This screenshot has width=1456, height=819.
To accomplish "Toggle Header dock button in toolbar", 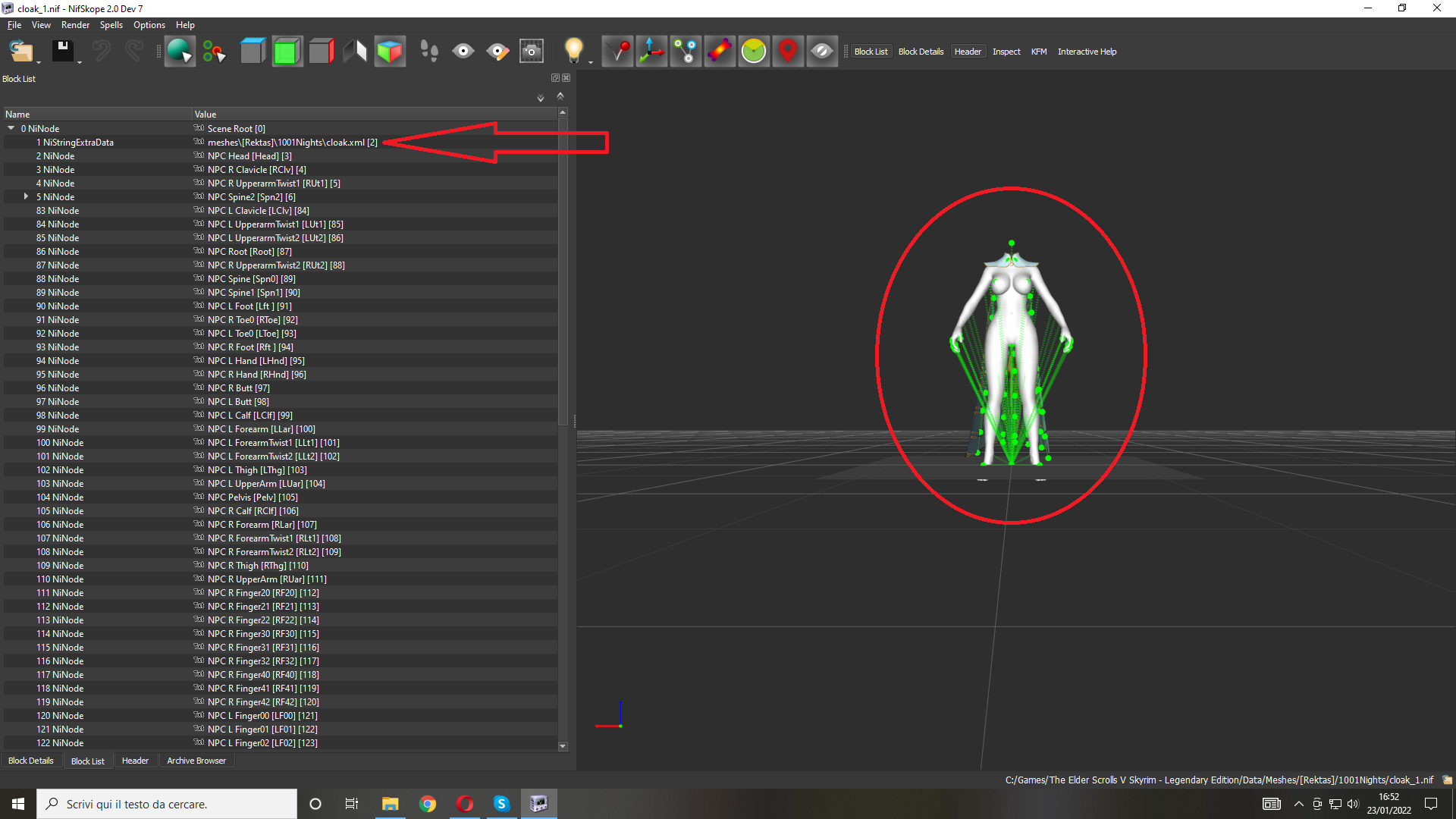I will (x=968, y=52).
